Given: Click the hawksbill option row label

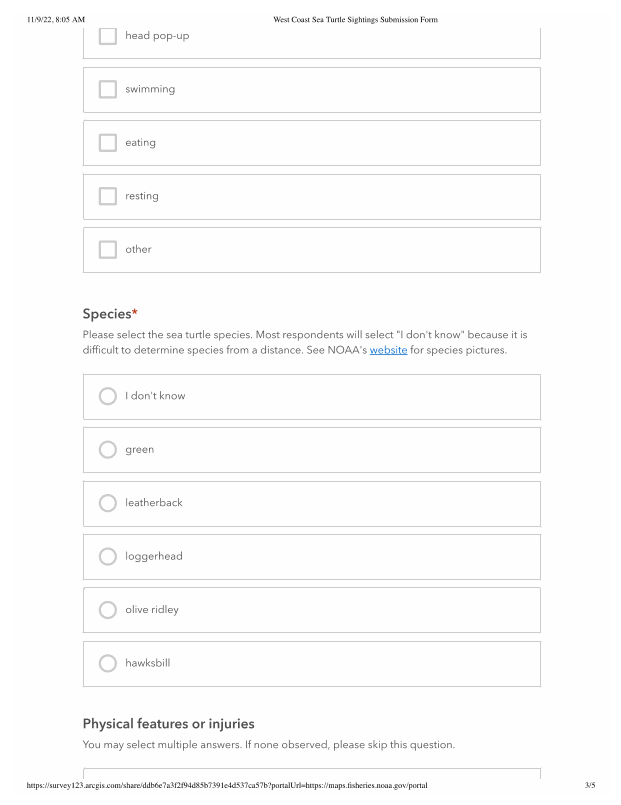Looking at the screenshot, I should [x=148, y=663].
